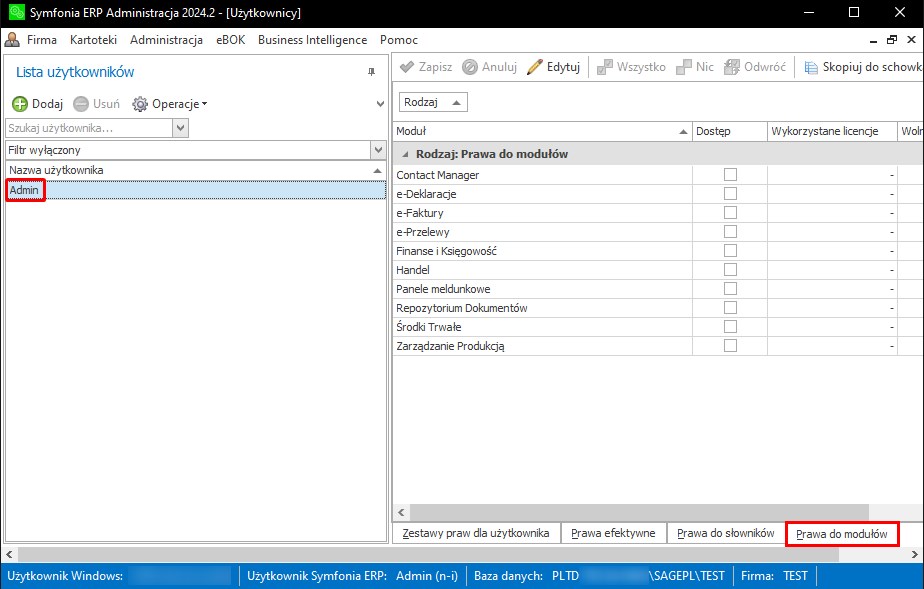
Task: Switch to Prawa do modułów tab
Action: pyautogui.click(x=842, y=534)
